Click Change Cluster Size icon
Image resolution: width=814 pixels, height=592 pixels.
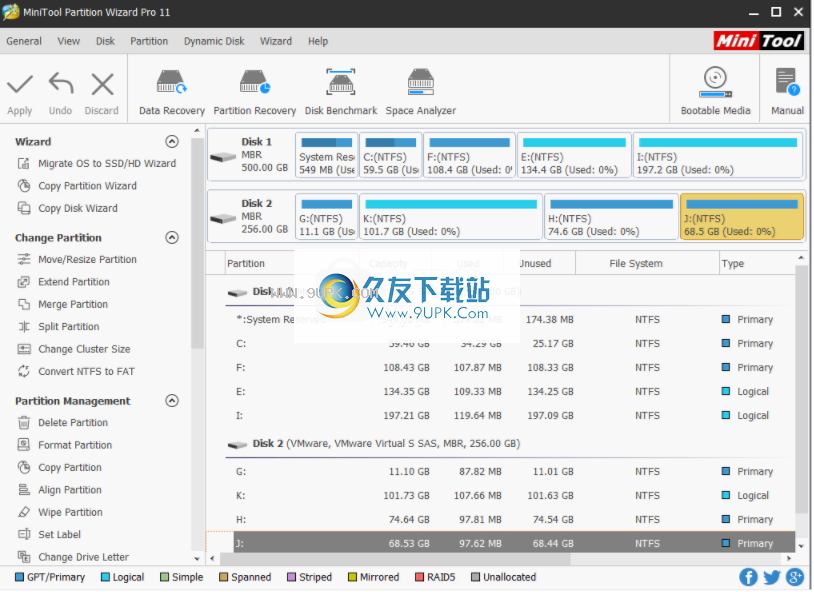coord(24,349)
